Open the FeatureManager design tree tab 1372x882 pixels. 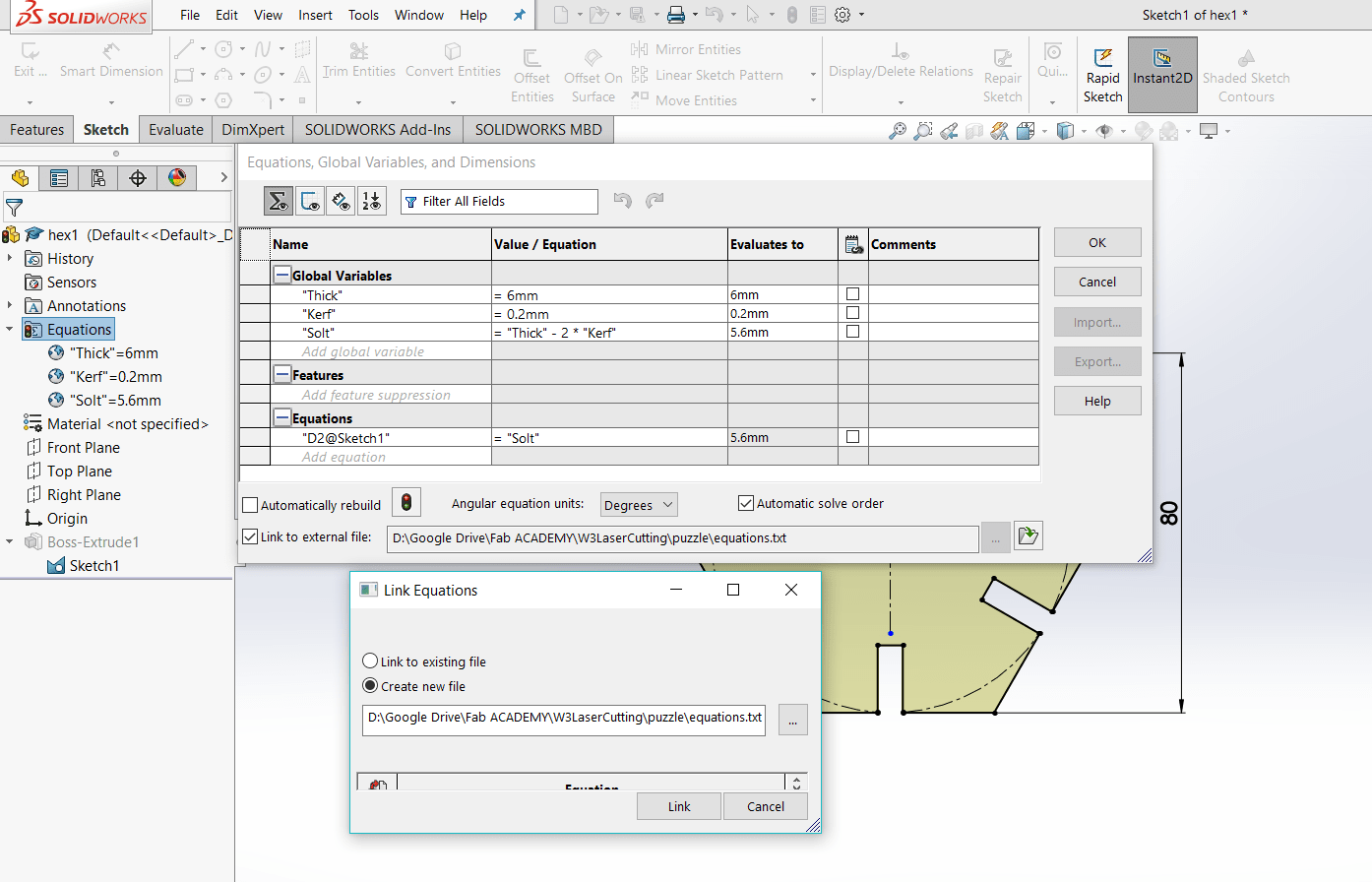point(20,178)
